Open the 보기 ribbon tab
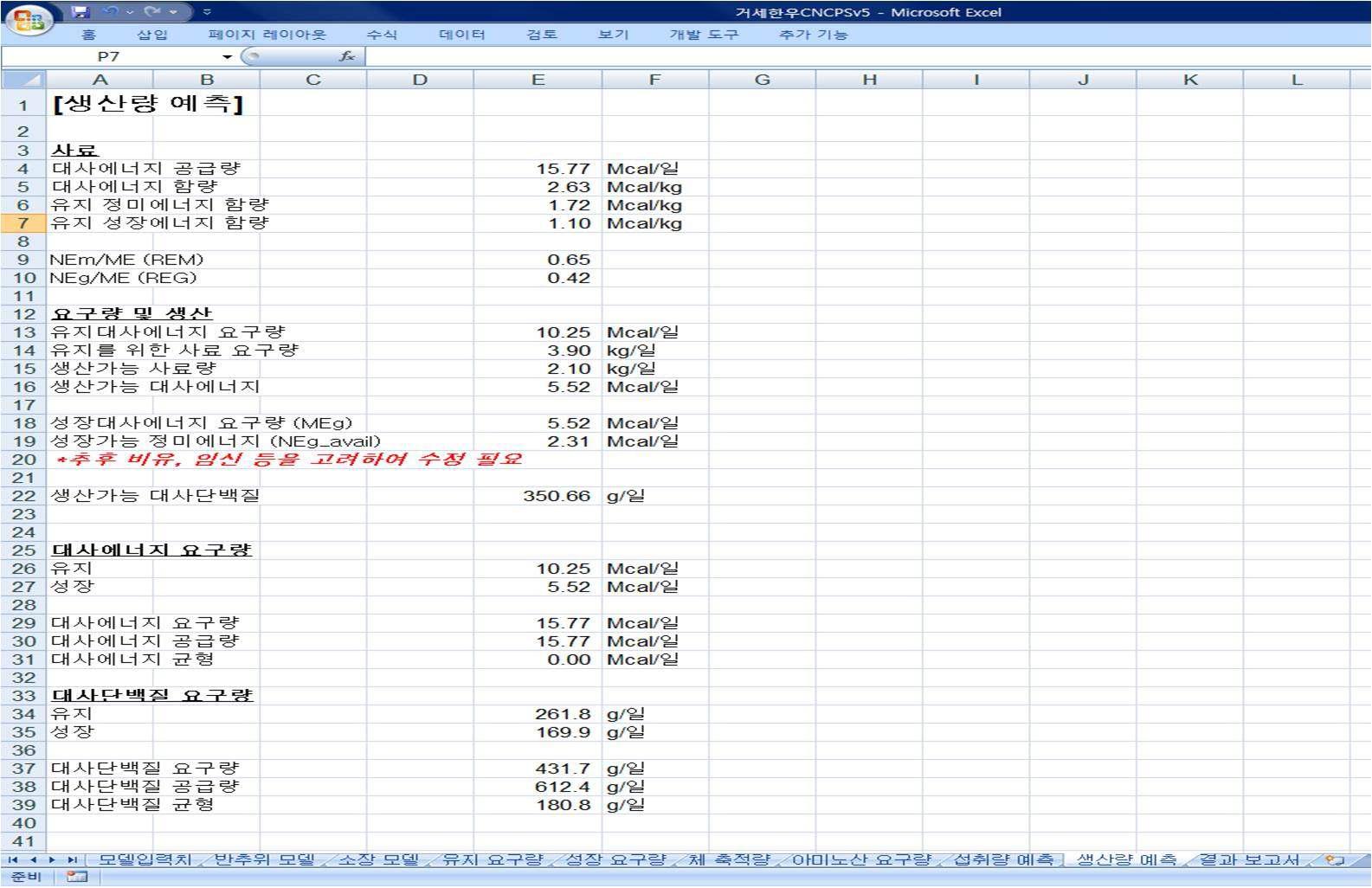 point(613,35)
